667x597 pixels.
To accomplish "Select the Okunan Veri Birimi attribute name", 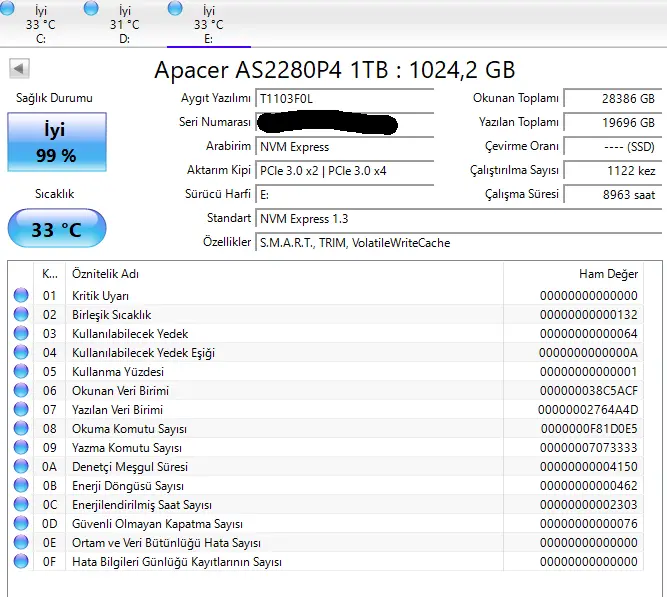I will pos(120,391).
